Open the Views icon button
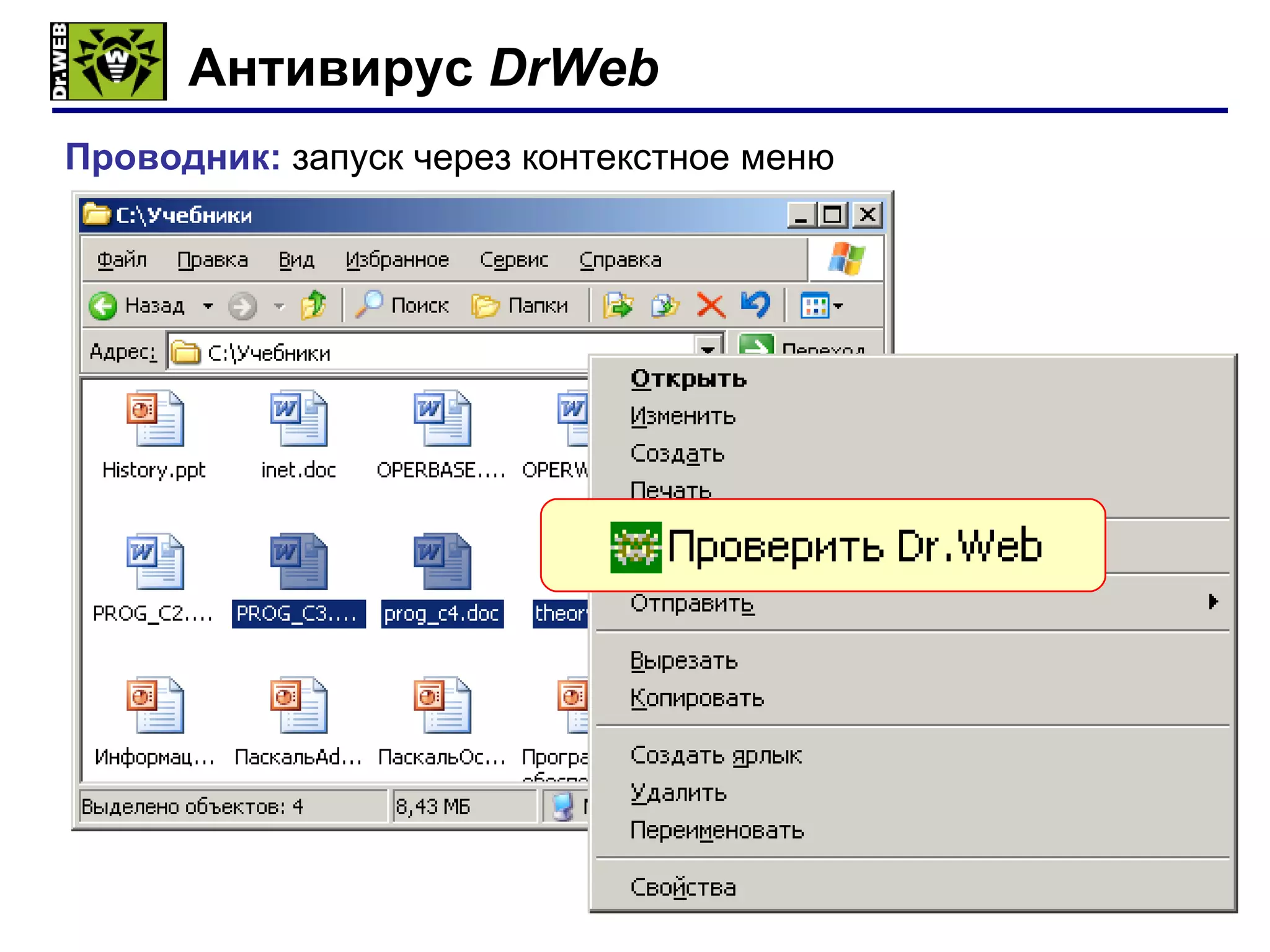Viewport: 1270px width, 952px height. (814, 306)
